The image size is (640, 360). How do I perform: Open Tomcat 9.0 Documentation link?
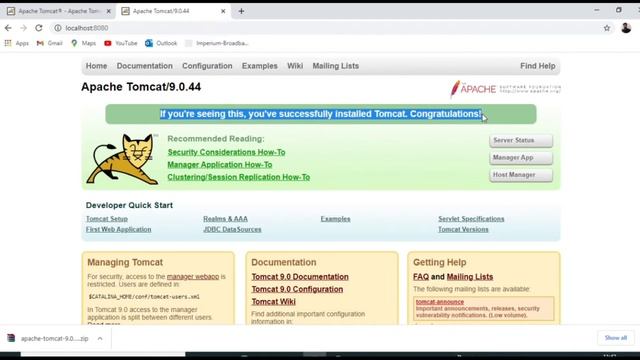coord(300,277)
